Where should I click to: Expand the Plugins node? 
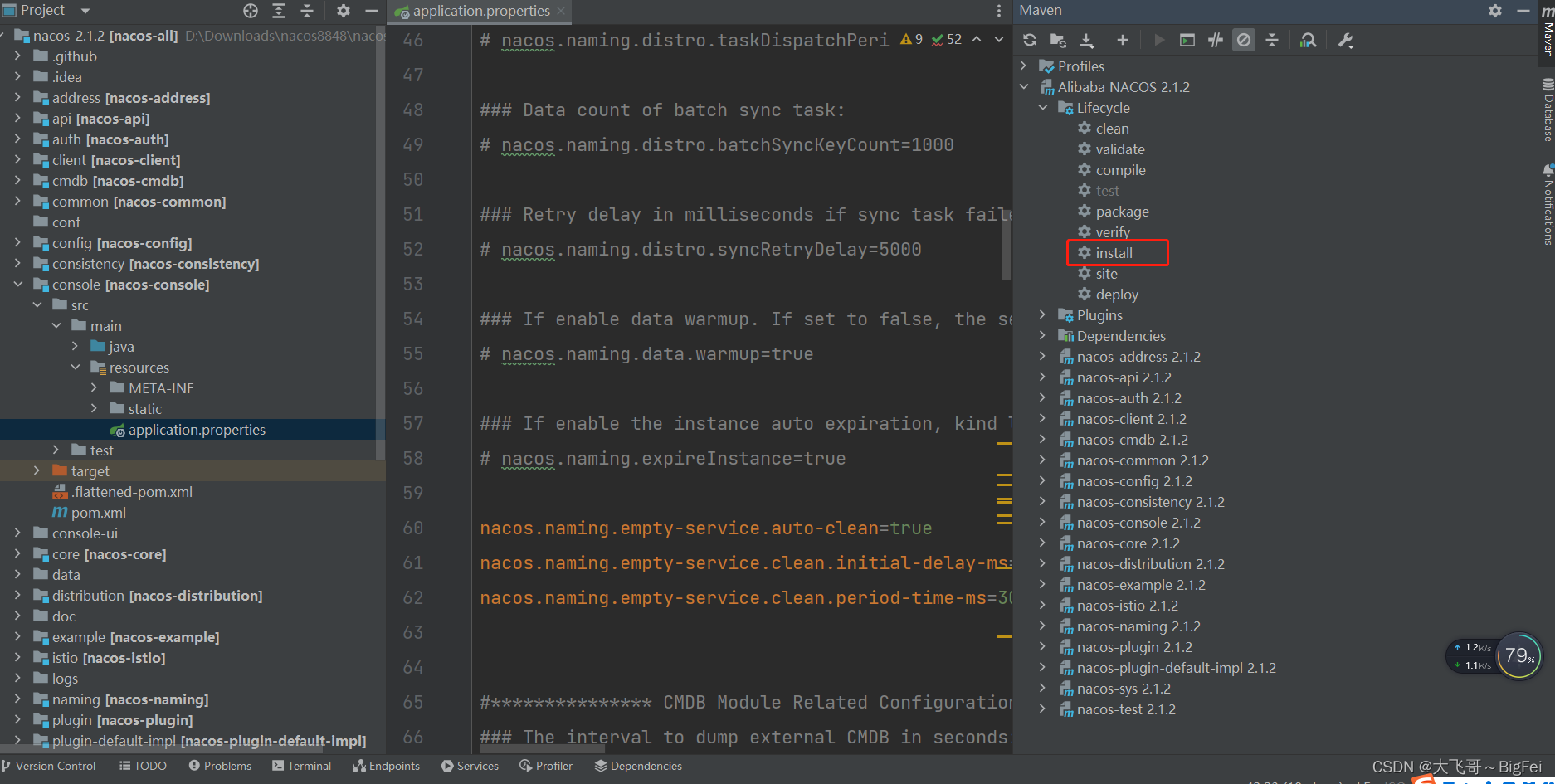click(1043, 314)
